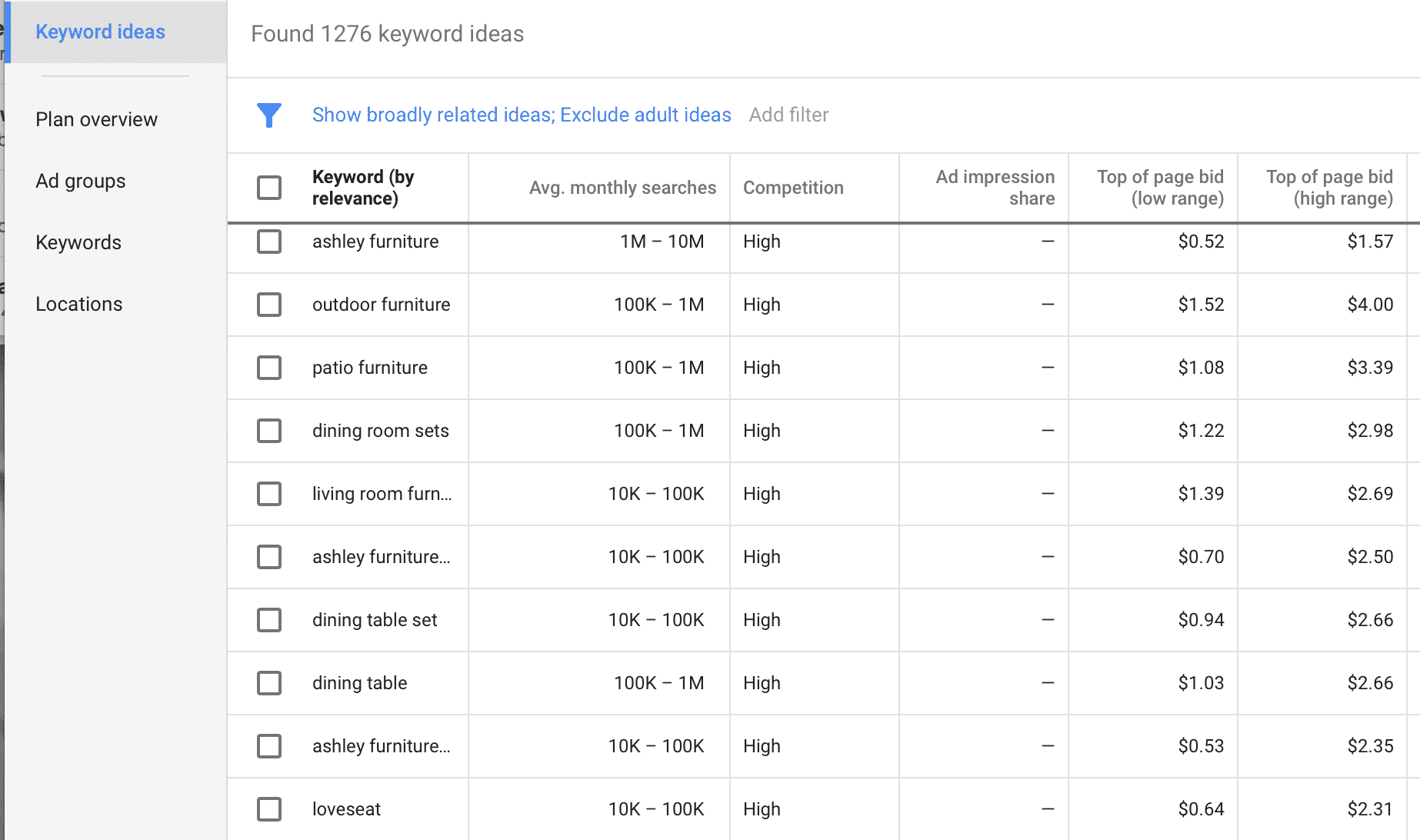Select the 'outdoor furniture' keyword text

coord(381,305)
